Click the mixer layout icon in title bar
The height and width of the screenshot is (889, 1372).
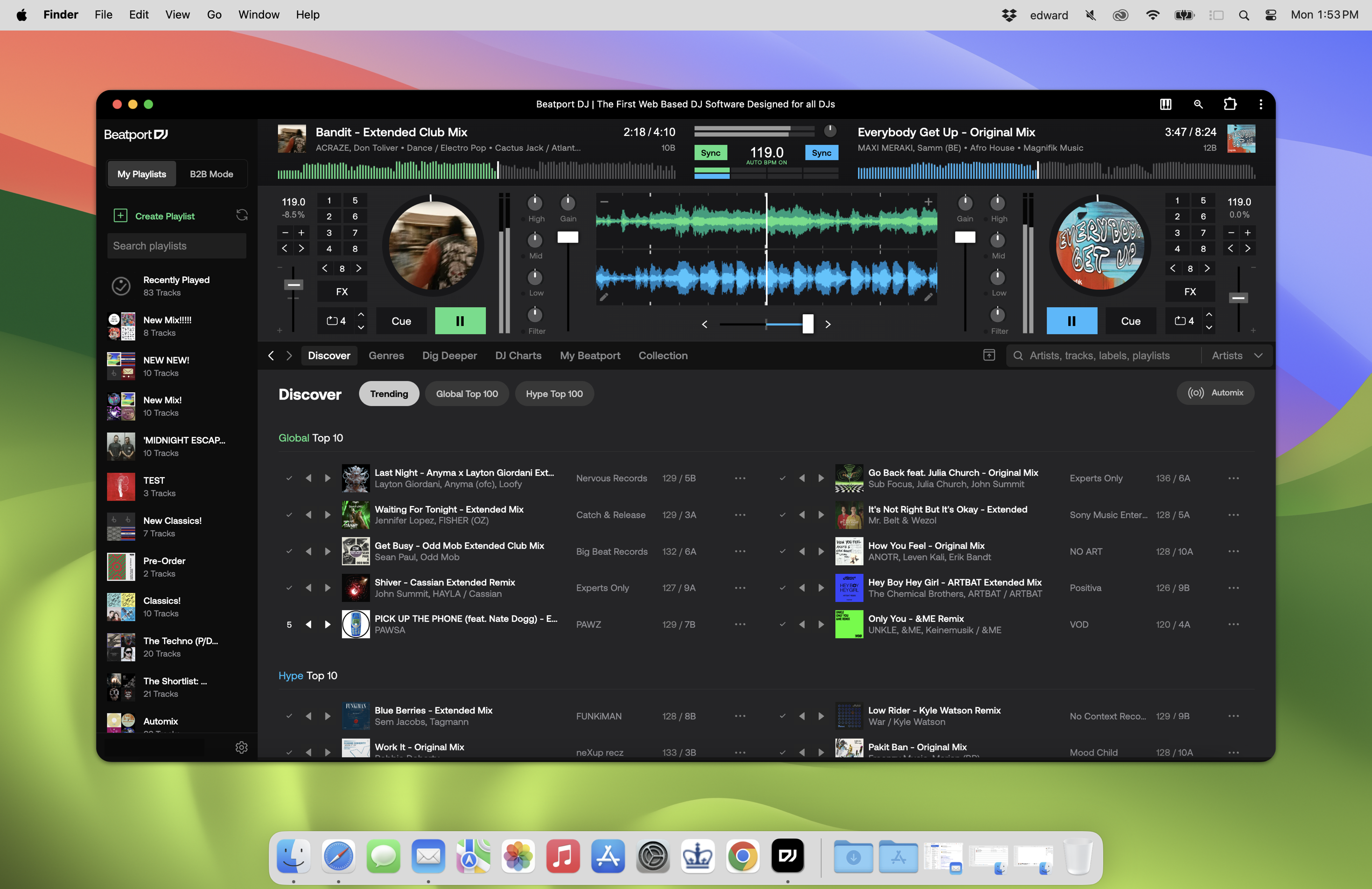tap(1165, 104)
